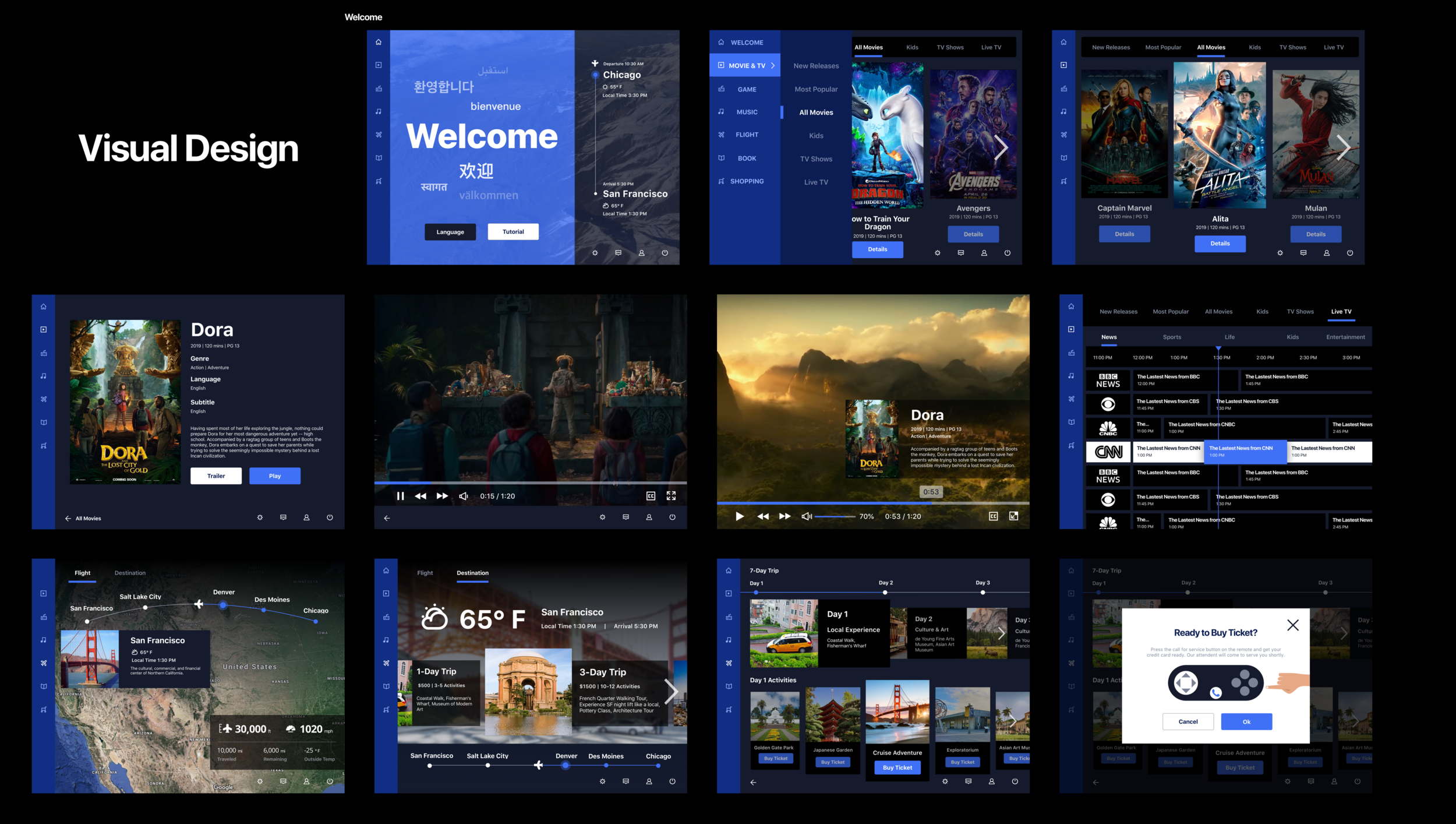
Task: Toggle mute via speaker icon beside 70% volume
Action: coord(806,516)
